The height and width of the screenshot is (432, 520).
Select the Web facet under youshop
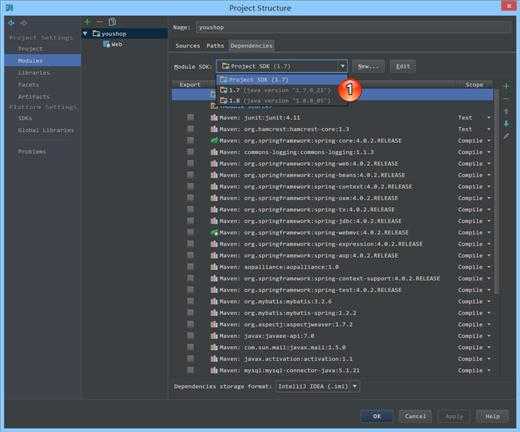pyautogui.click(x=113, y=44)
